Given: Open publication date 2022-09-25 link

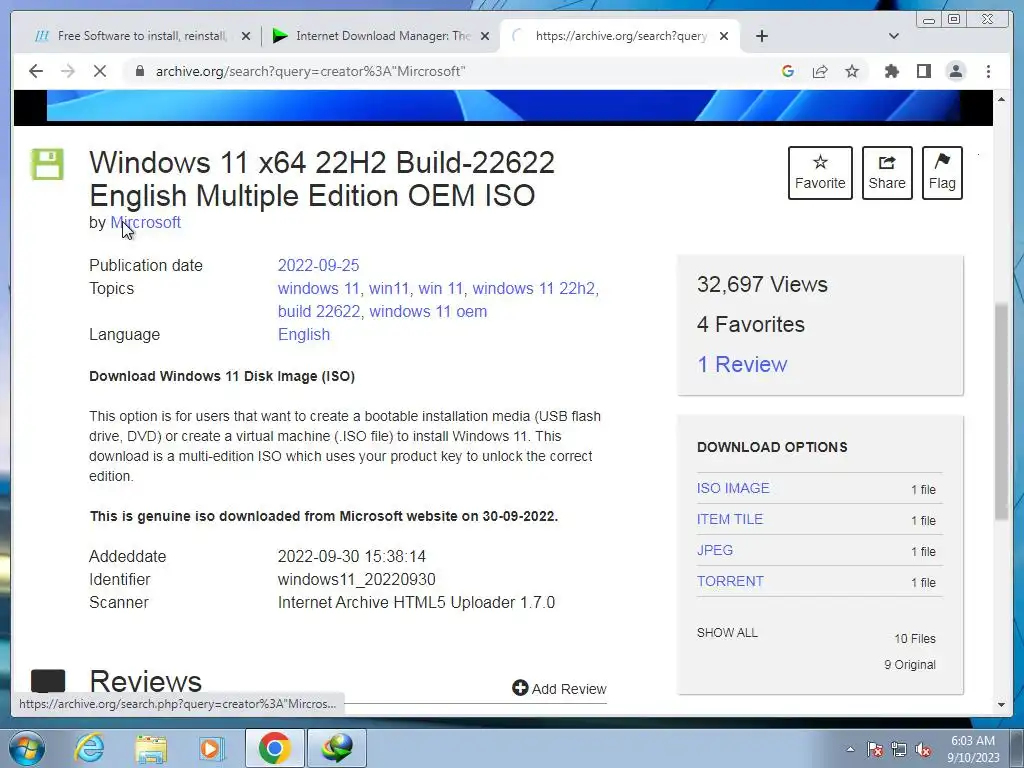Looking at the screenshot, I should 318,265.
